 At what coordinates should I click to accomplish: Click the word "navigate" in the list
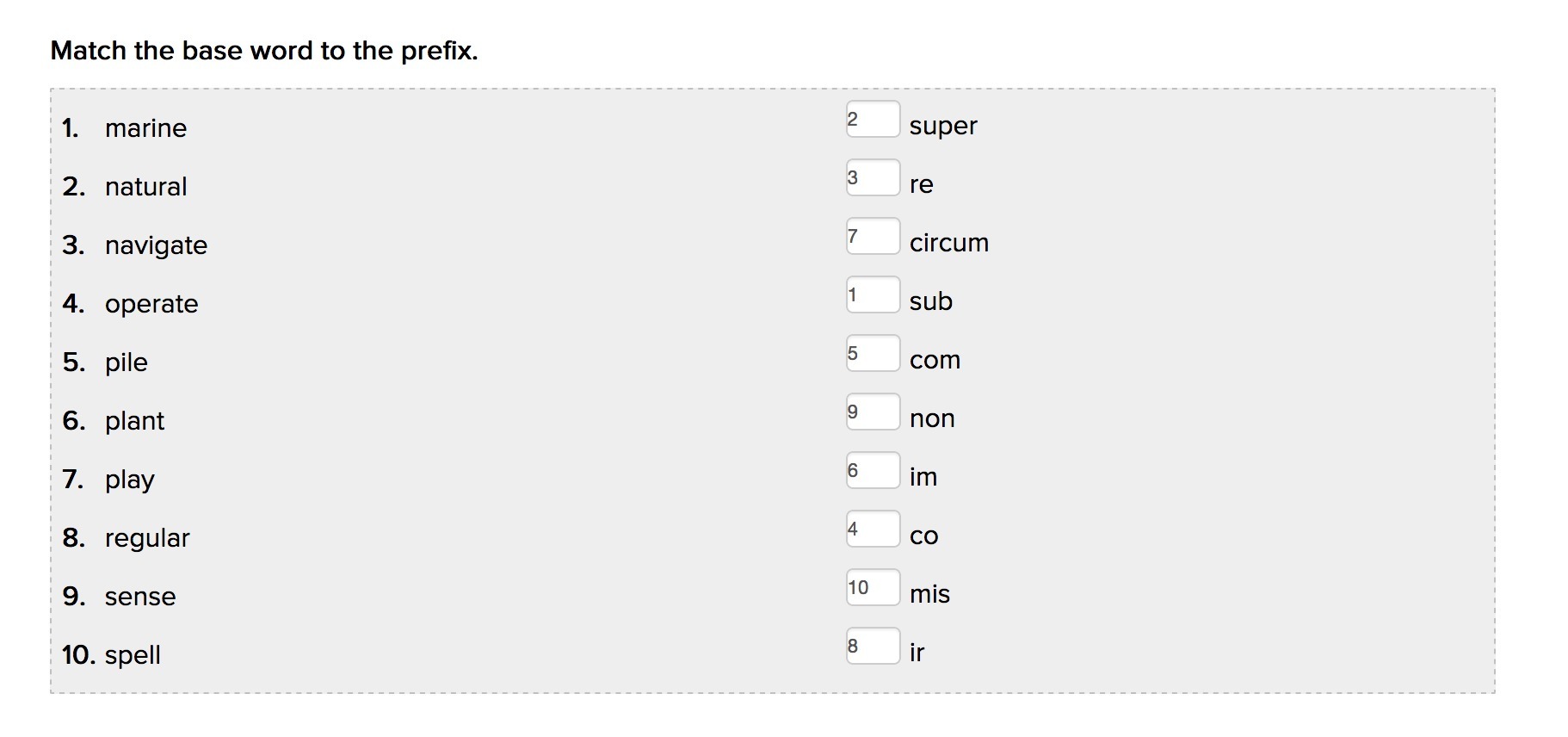(x=156, y=245)
